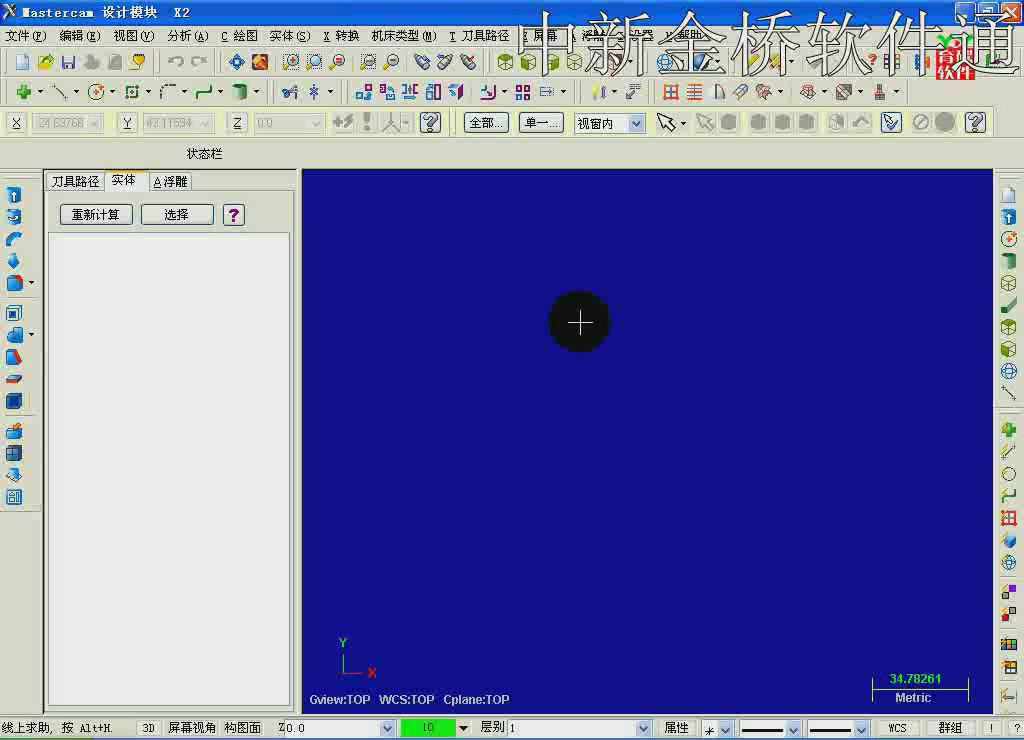Click the 选择 button
The image size is (1024, 740).
[177, 214]
